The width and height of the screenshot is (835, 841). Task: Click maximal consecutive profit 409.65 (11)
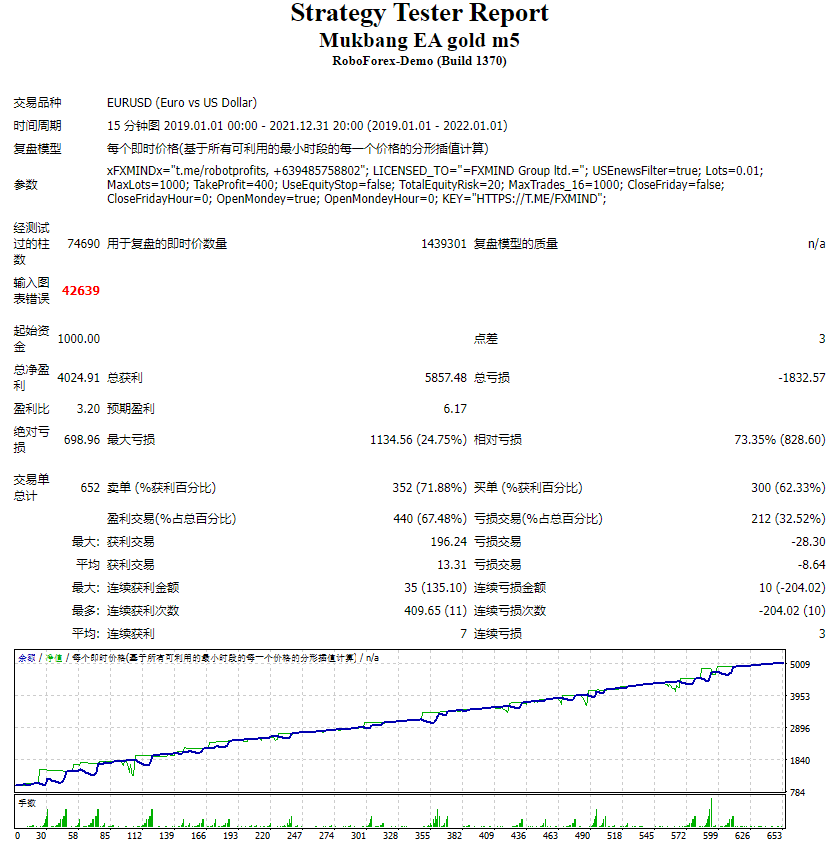point(435,611)
